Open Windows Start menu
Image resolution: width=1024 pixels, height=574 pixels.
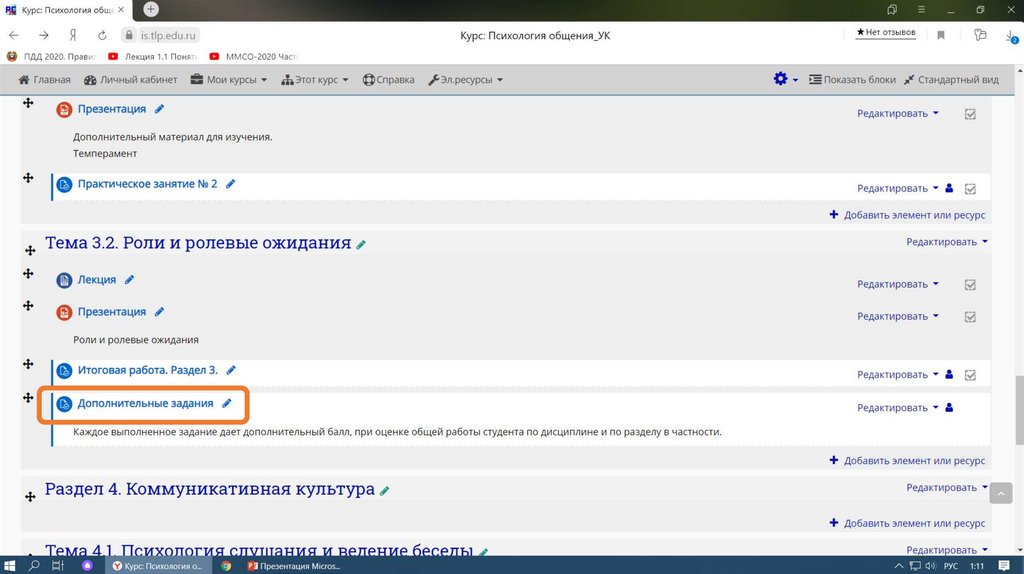click(9, 566)
